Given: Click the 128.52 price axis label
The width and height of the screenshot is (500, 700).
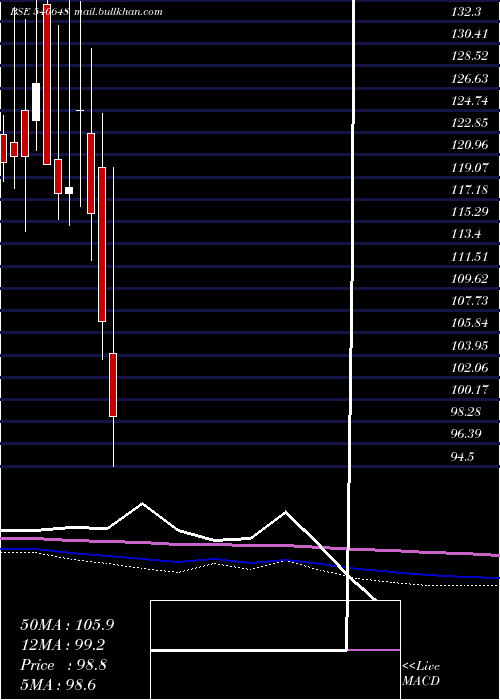Looking at the screenshot, I should (x=470, y=56).
